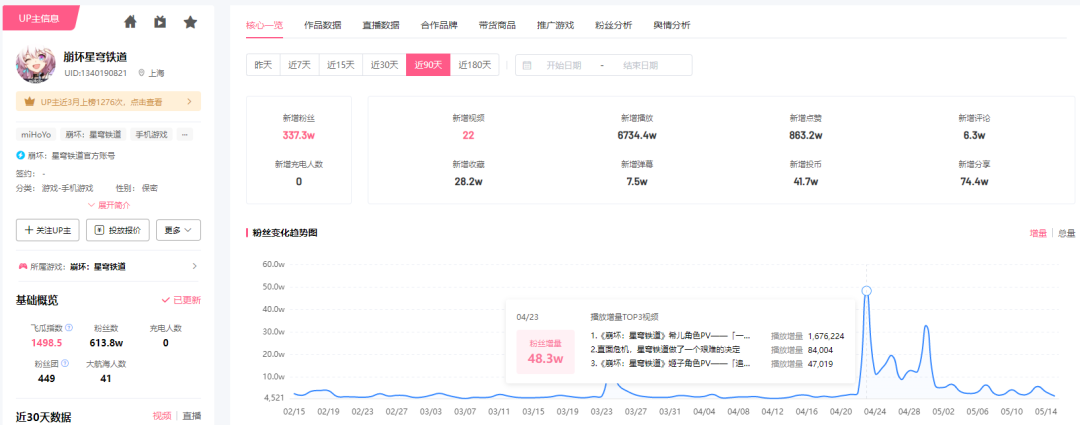This screenshot has width=1080, height=425.
Task: Click the home icon in UP主信息 header
Action: click(130, 22)
